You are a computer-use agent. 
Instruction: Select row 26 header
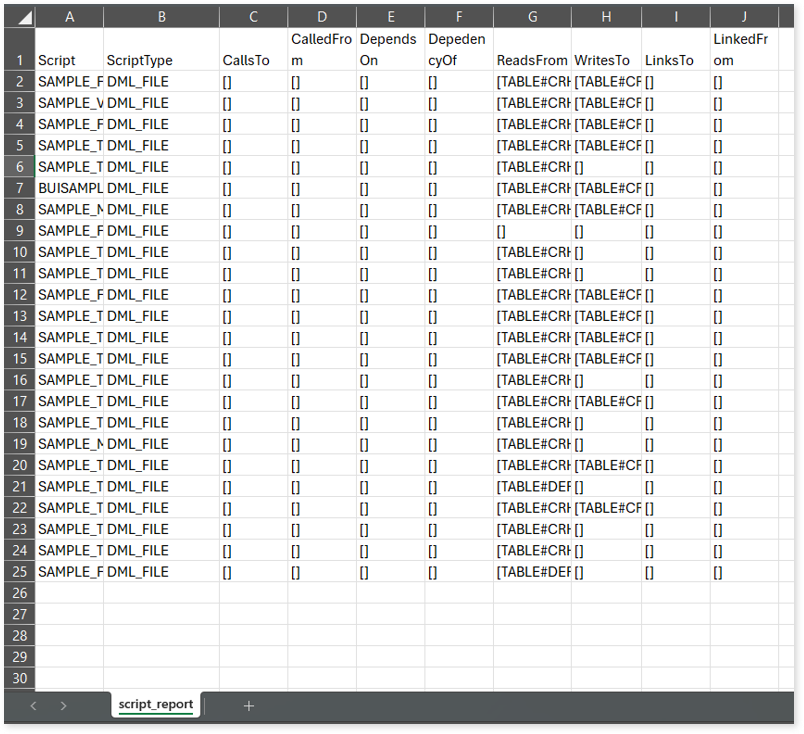click(18, 593)
